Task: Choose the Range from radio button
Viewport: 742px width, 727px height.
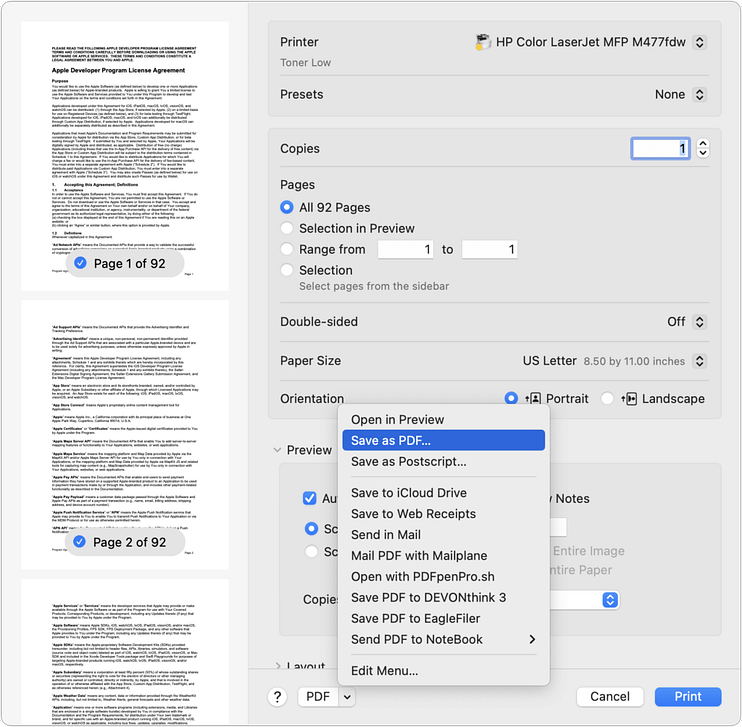Action: click(x=286, y=249)
